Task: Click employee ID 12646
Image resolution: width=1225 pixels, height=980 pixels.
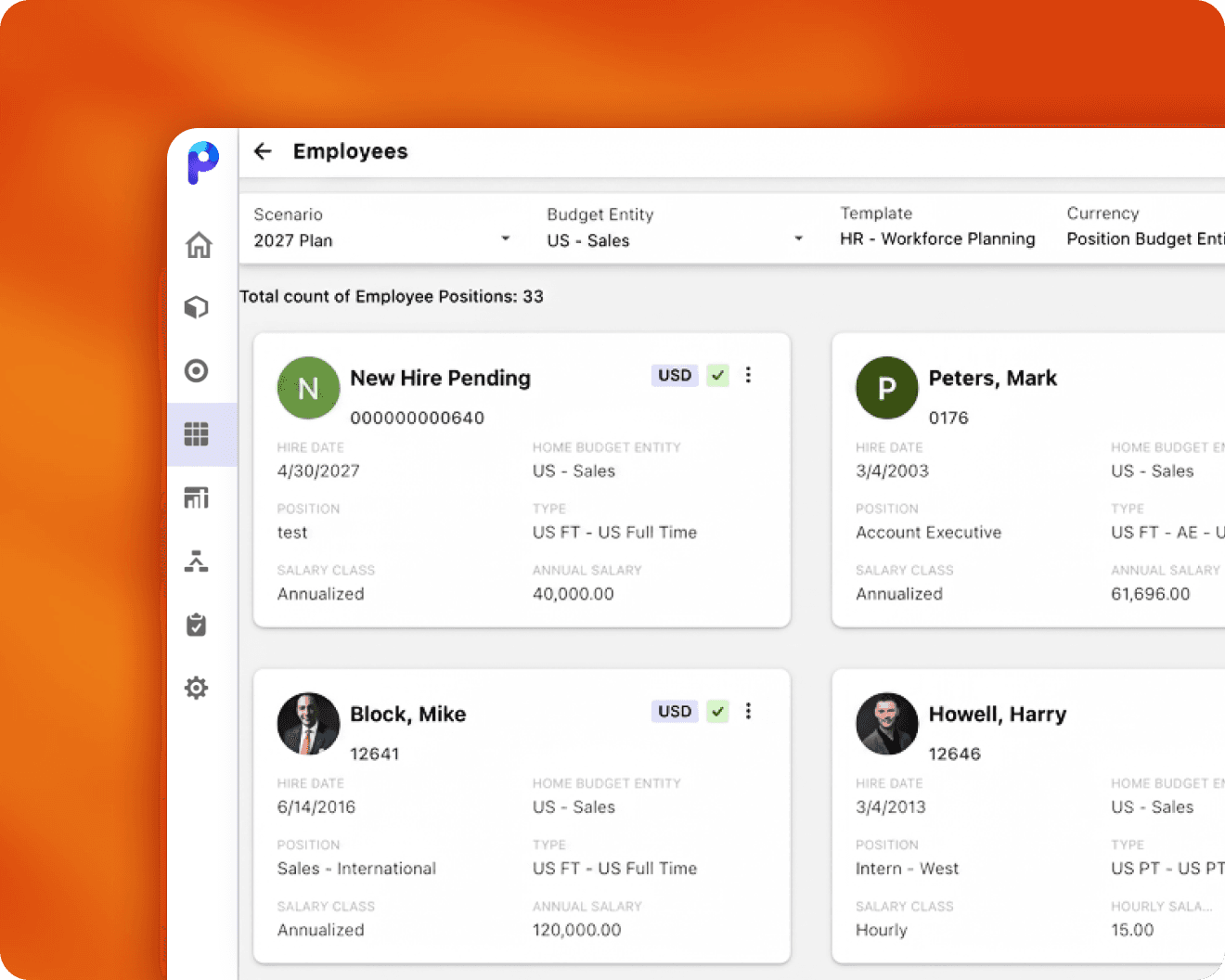Action: (954, 754)
